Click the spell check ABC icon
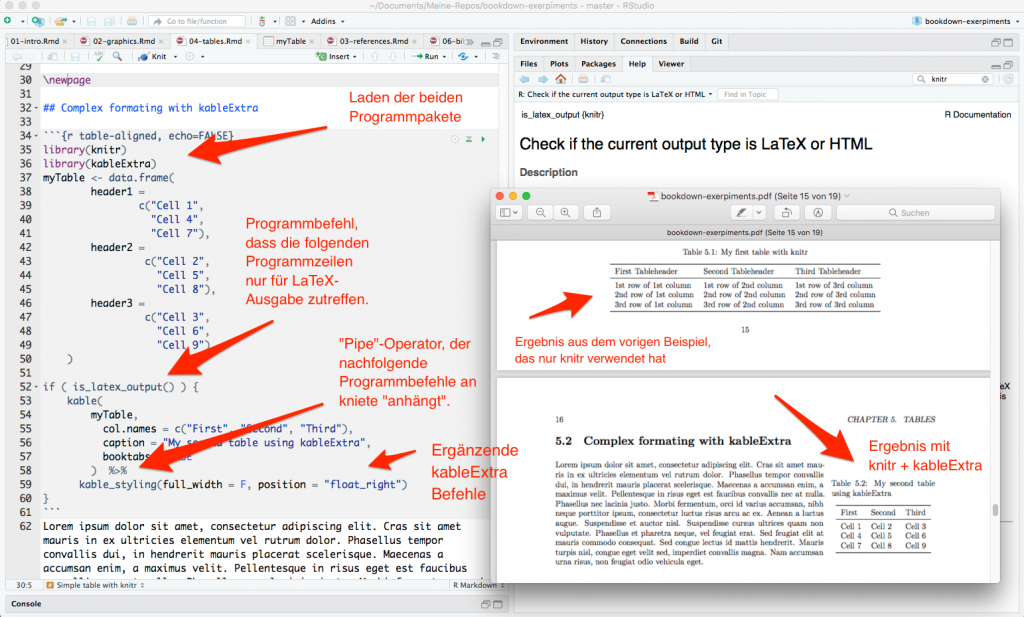Viewport: 1024px width, 617px height. pyautogui.click(x=99, y=57)
